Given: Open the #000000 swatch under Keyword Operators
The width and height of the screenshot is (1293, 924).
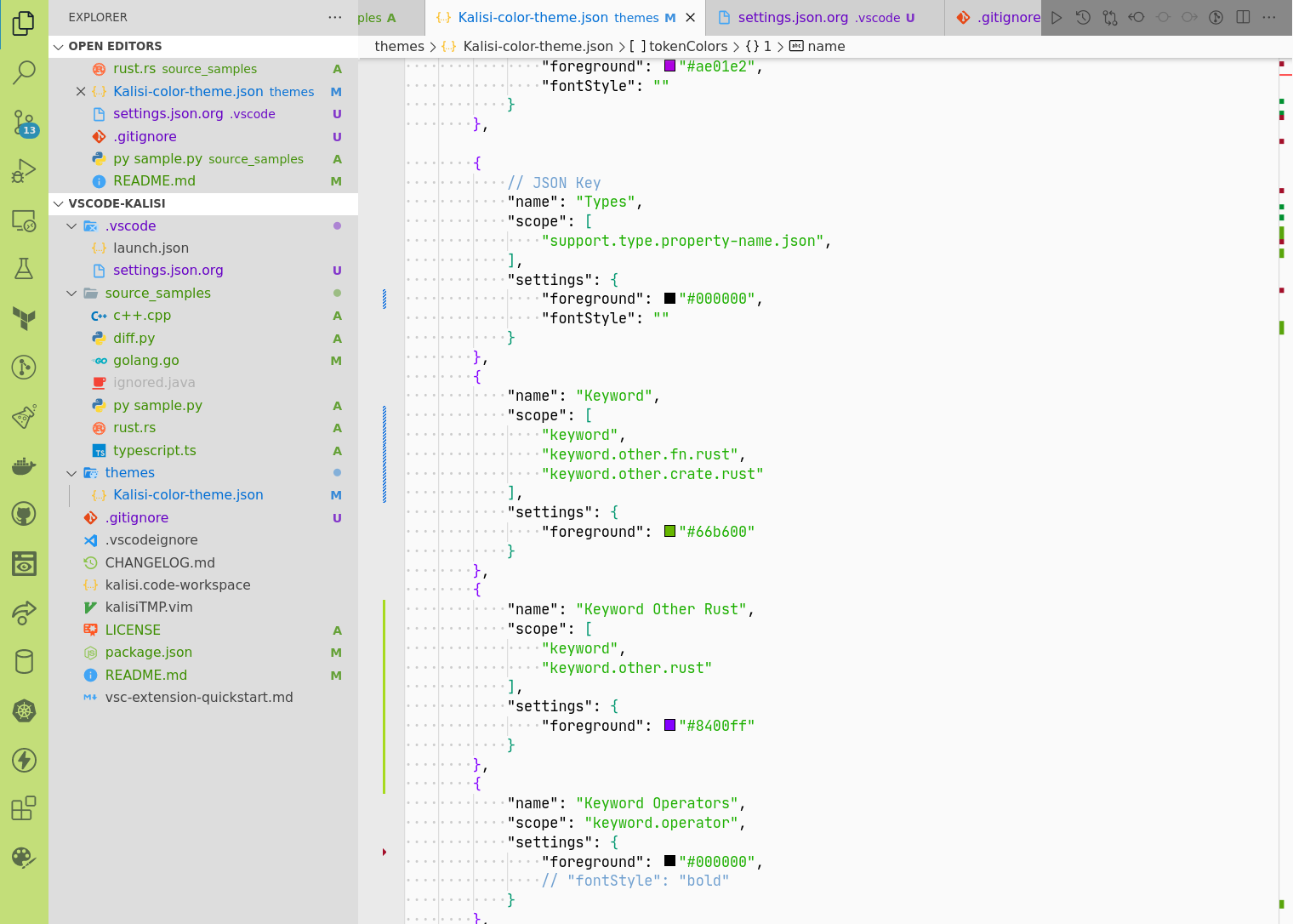Looking at the screenshot, I should click(669, 861).
